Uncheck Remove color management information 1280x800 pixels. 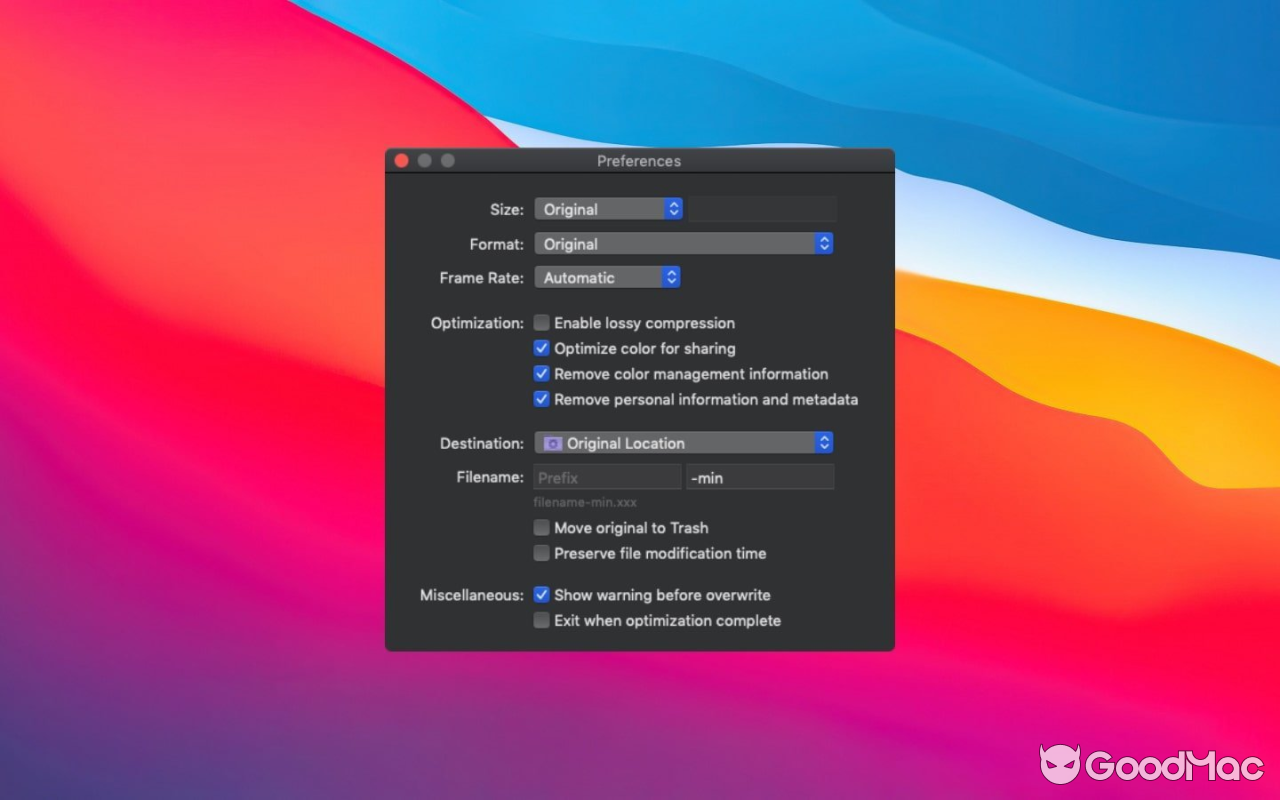pos(541,373)
